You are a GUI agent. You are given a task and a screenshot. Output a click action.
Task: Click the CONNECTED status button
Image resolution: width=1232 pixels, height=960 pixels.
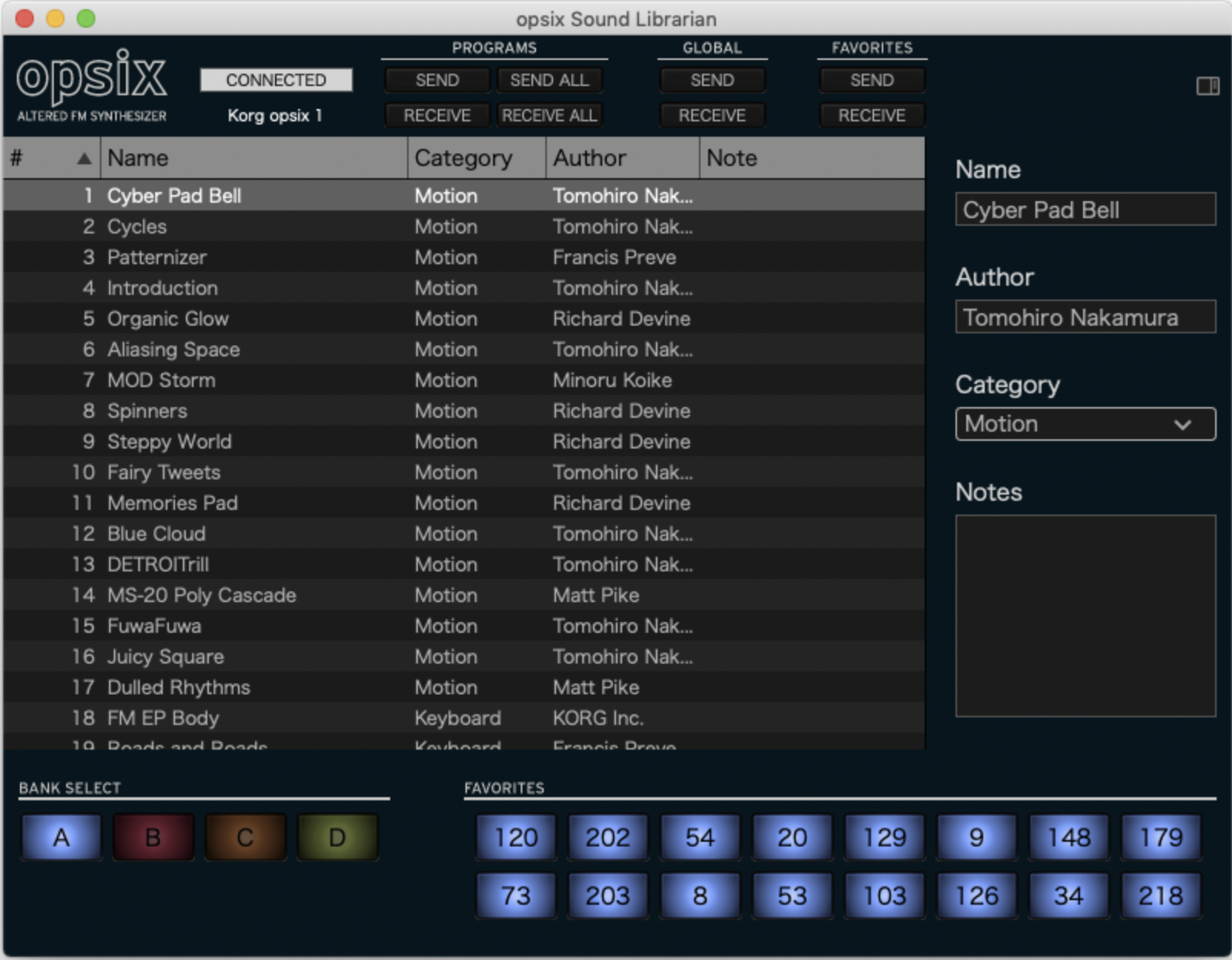pyautogui.click(x=276, y=80)
